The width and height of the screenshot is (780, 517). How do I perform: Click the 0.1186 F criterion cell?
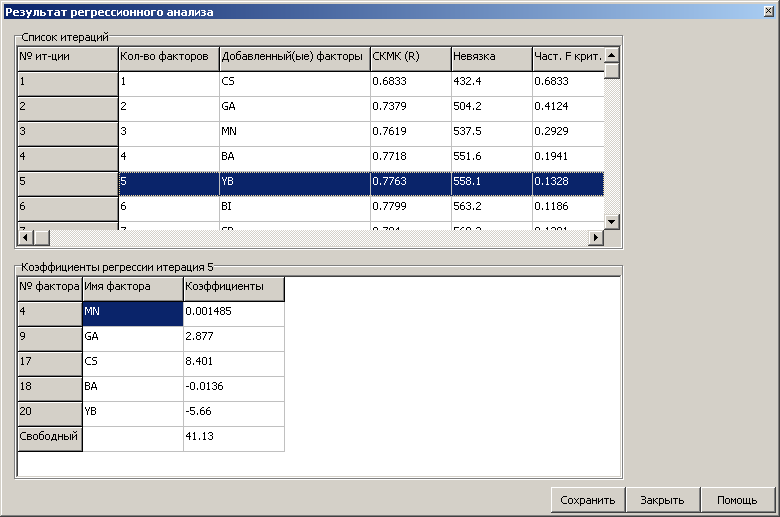(568, 208)
